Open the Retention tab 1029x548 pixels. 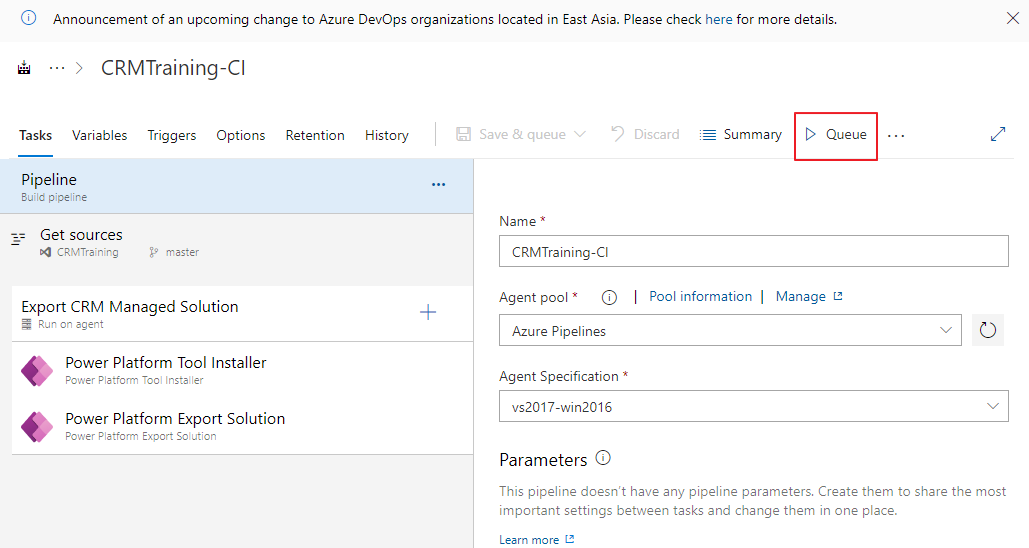(315, 135)
